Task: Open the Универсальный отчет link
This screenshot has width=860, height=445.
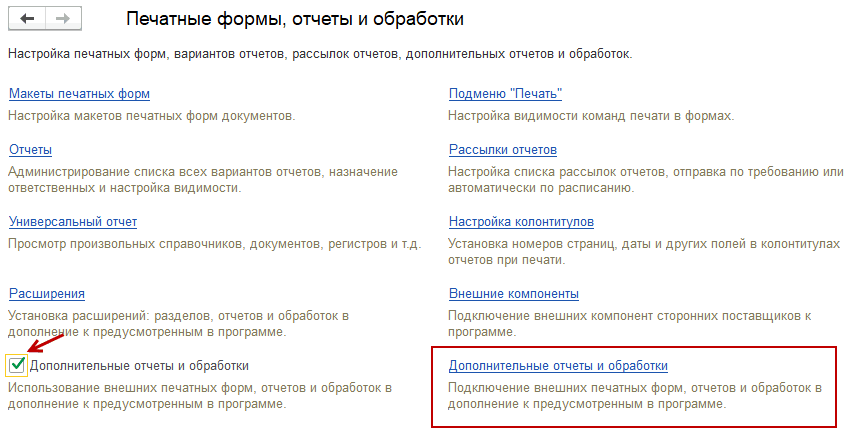Action: point(73,222)
